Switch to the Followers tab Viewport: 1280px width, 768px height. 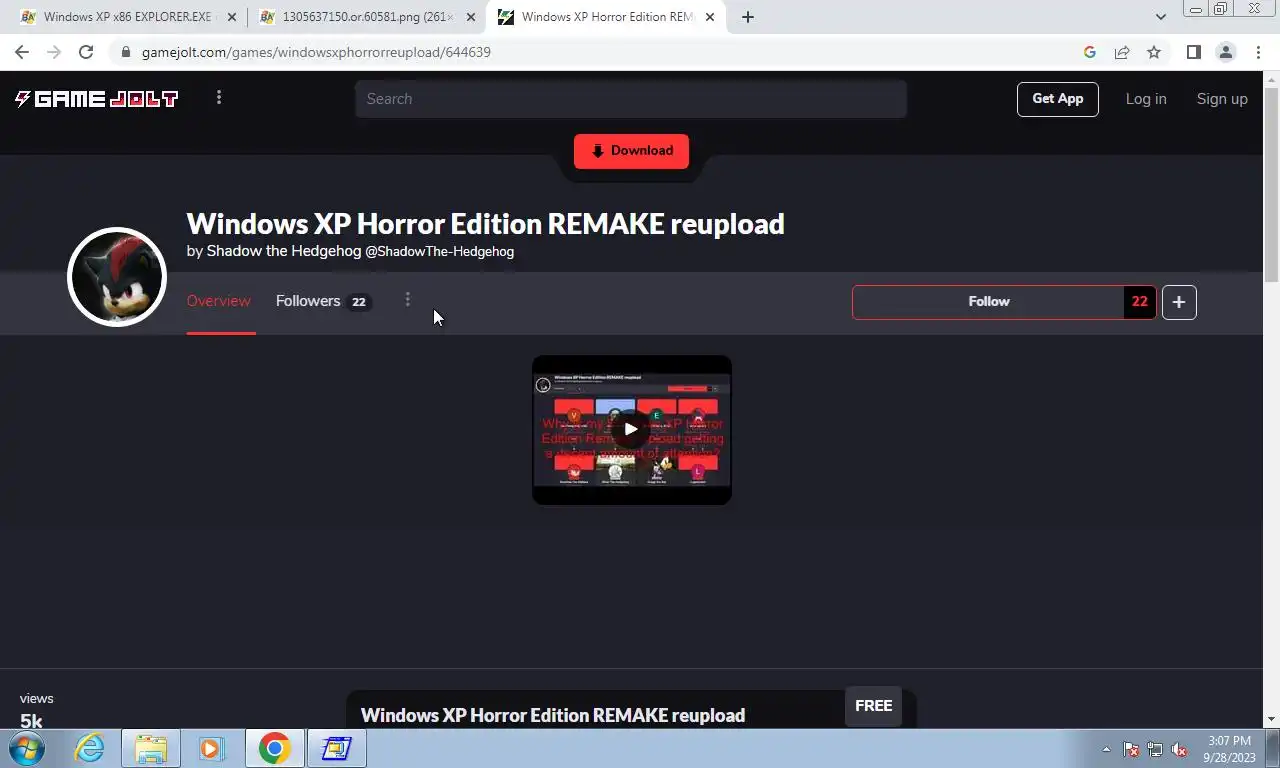pyautogui.click(x=323, y=301)
